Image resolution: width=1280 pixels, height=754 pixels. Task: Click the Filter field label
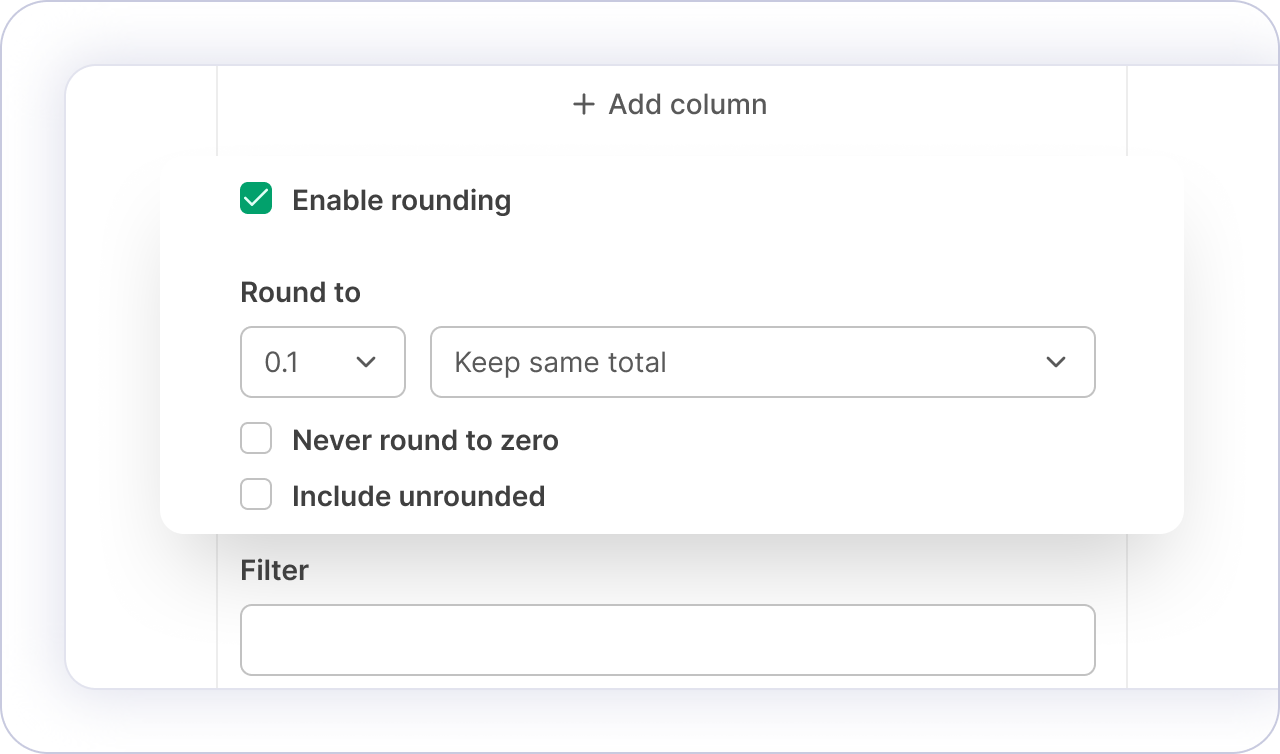274,570
